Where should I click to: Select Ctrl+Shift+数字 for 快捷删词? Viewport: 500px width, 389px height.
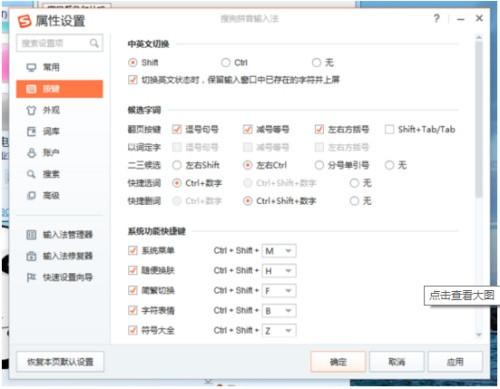pos(247,201)
